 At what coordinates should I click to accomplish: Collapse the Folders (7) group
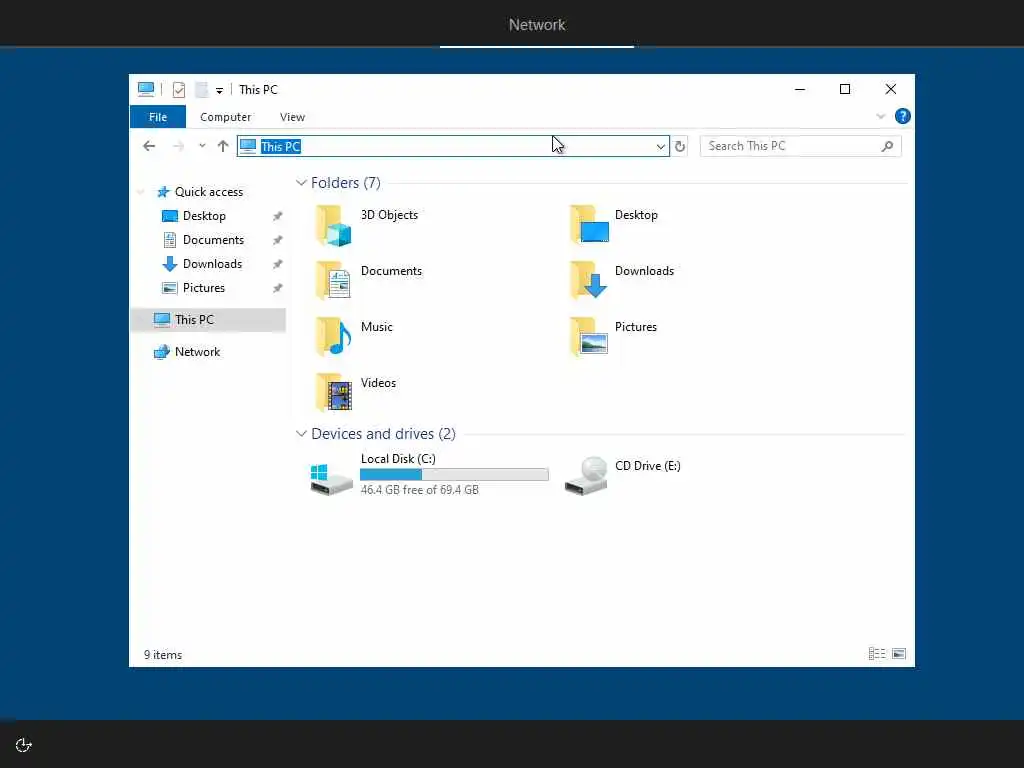click(301, 183)
